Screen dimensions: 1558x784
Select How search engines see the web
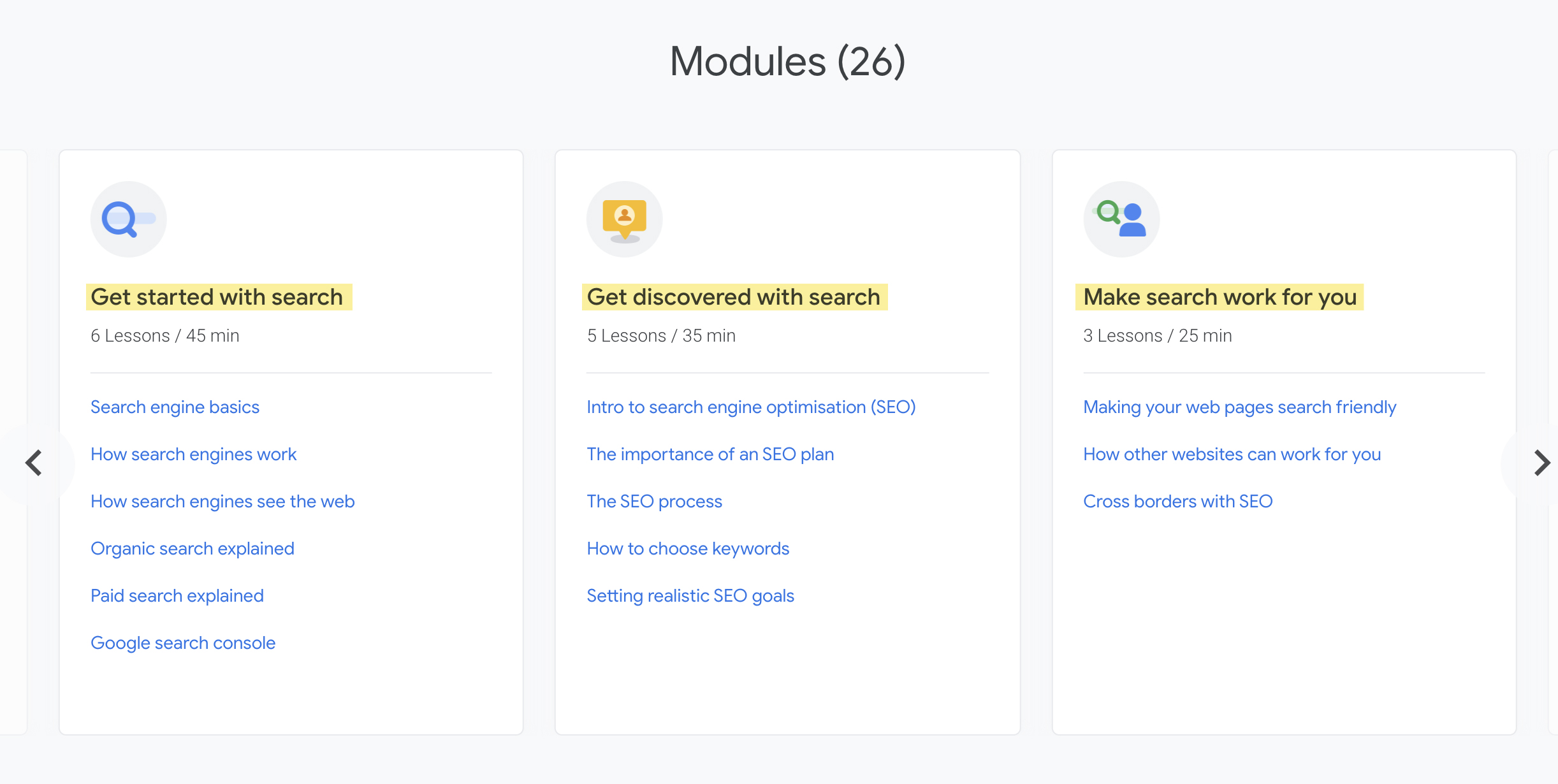[222, 501]
